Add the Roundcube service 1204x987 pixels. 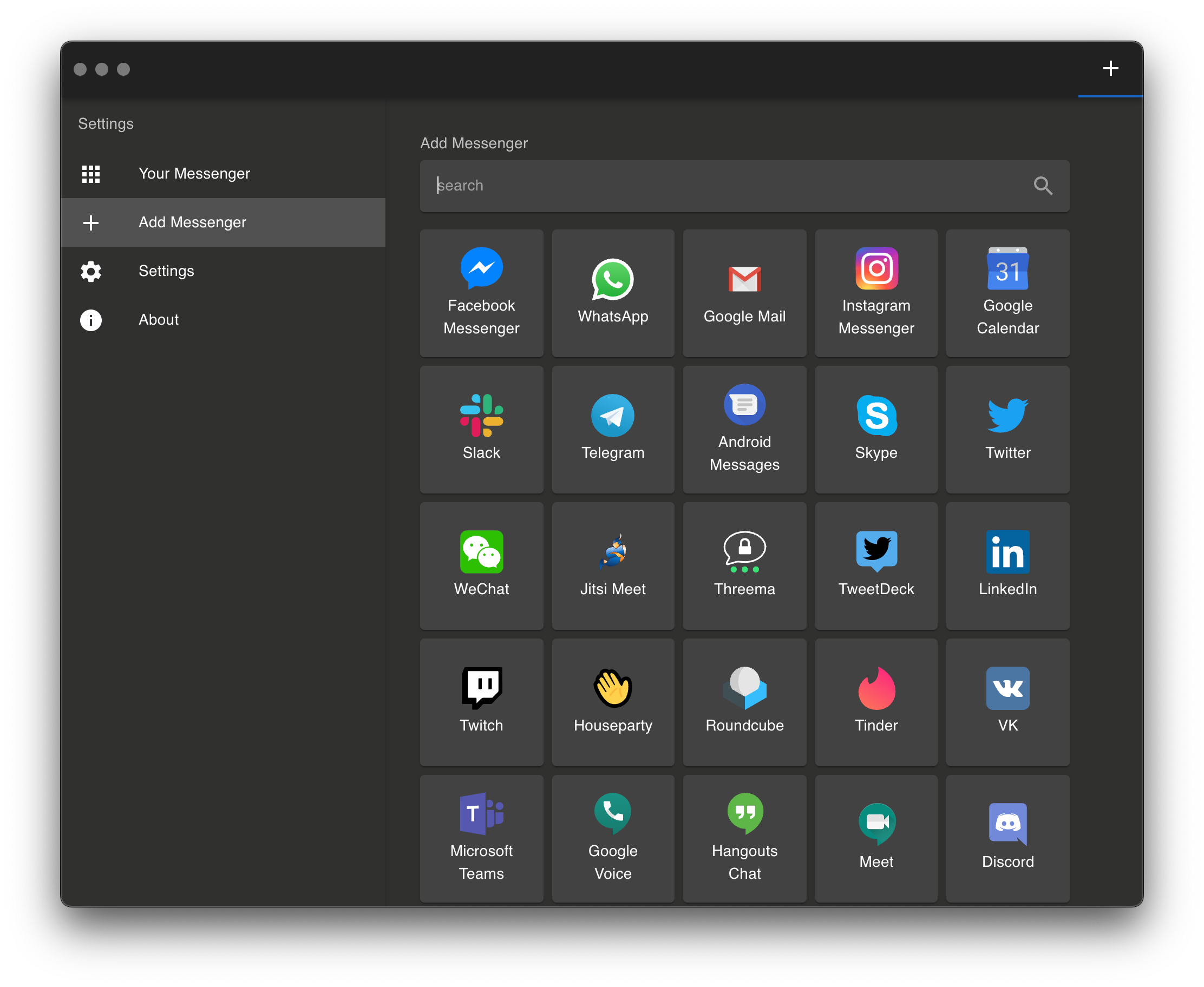pyautogui.click(x=744, y=702)
